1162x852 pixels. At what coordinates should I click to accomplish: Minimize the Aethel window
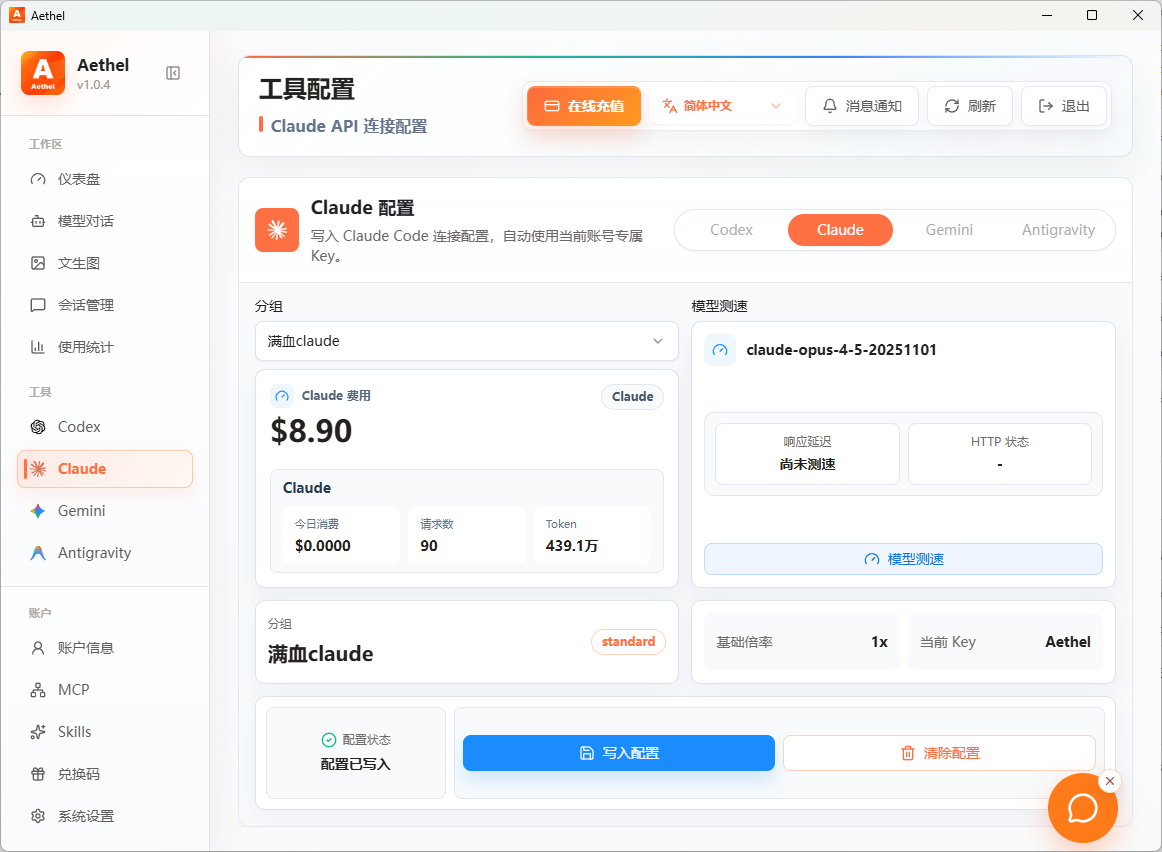tap(1046, 15)
